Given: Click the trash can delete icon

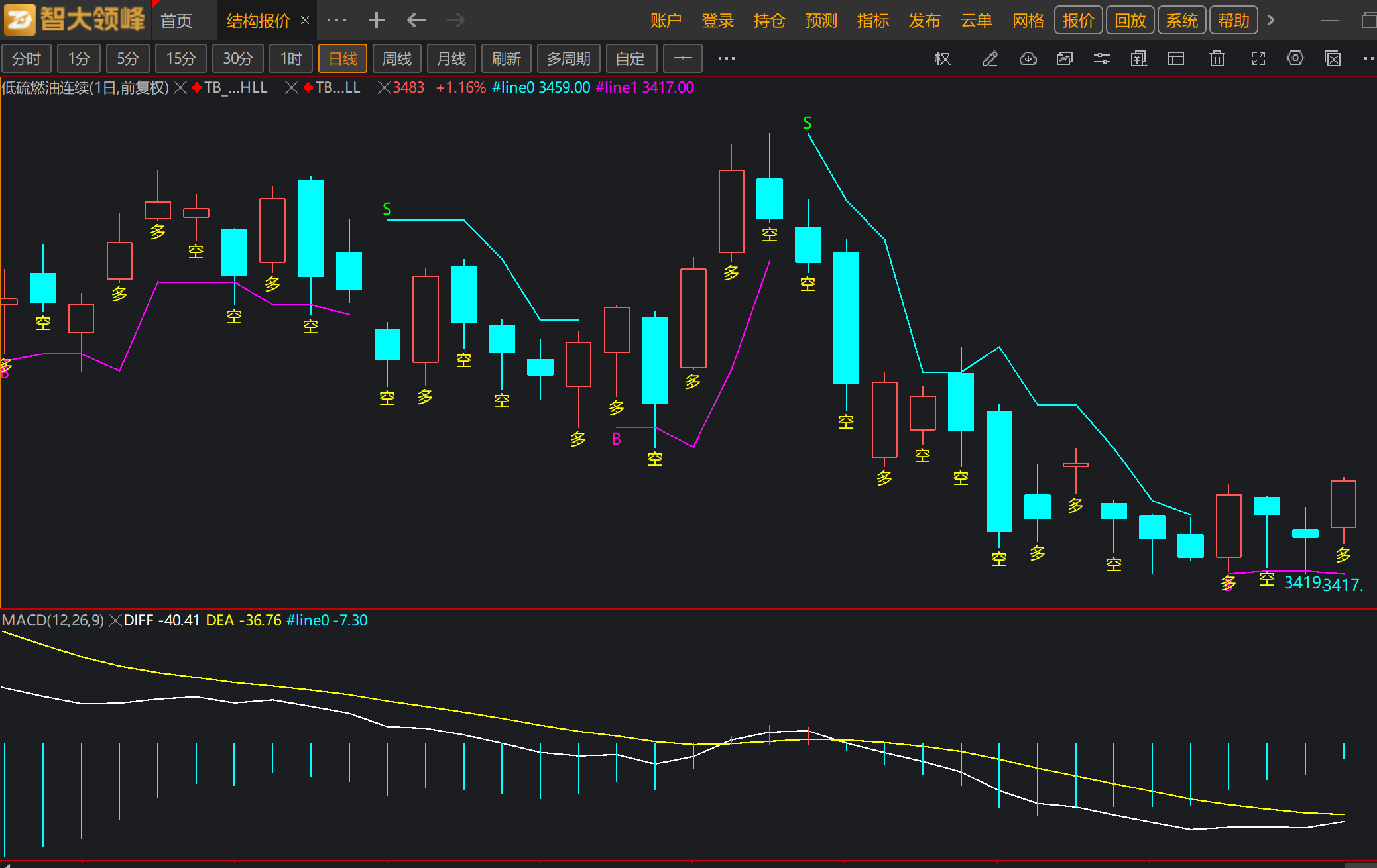Looking at the screenshot, I should (1217, 59).
